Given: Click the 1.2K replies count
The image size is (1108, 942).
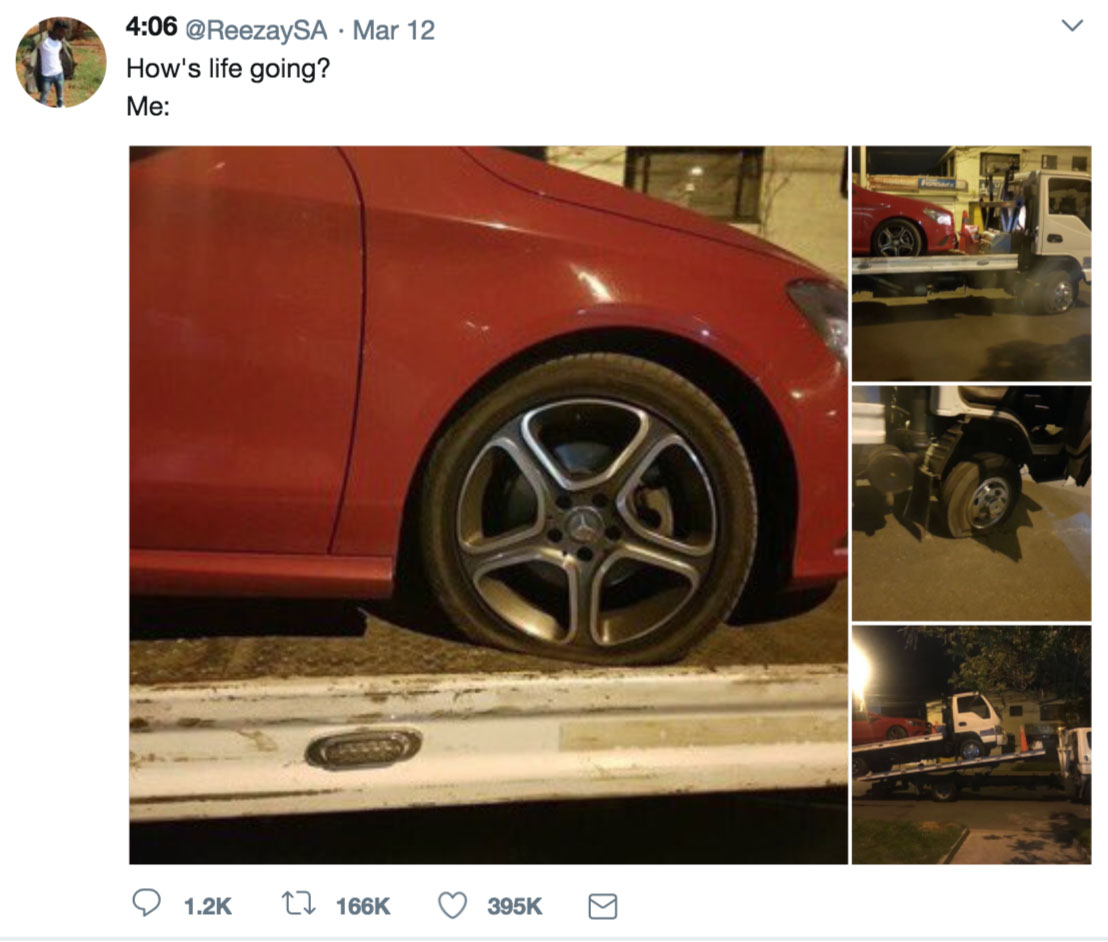Looking at the screenshot, I should click(207, 905).
